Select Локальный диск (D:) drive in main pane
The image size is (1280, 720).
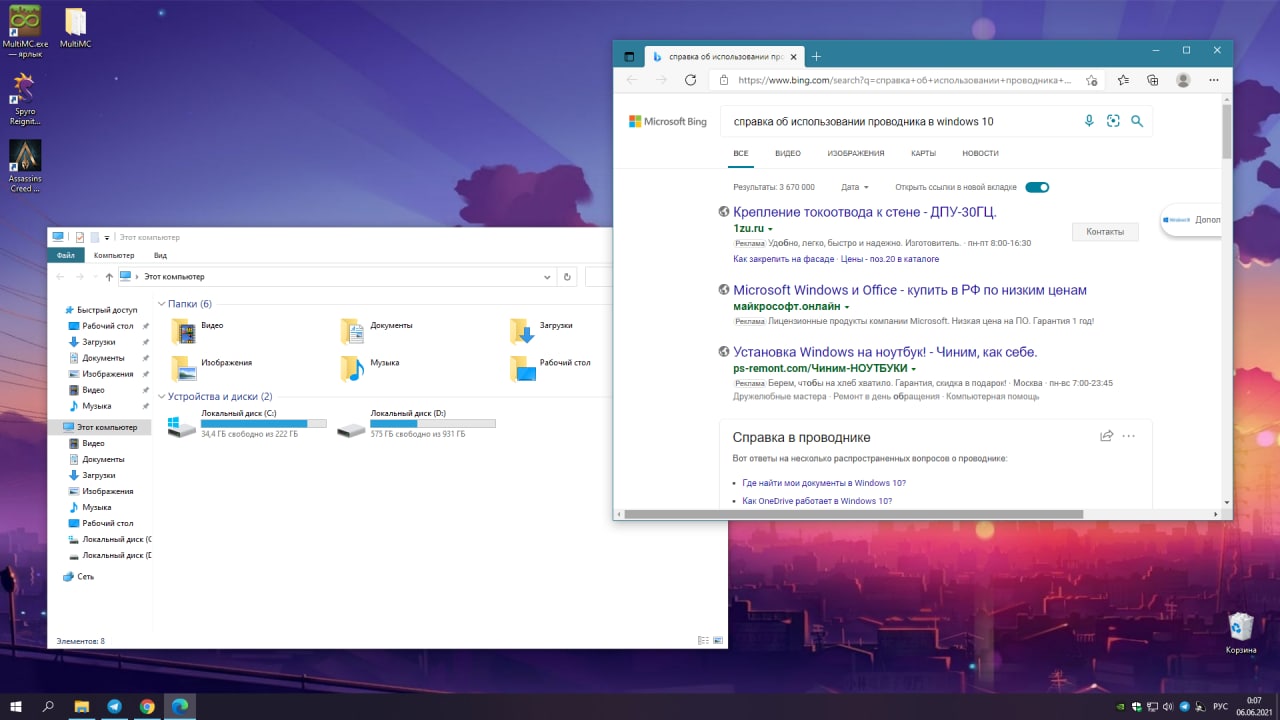416,423
